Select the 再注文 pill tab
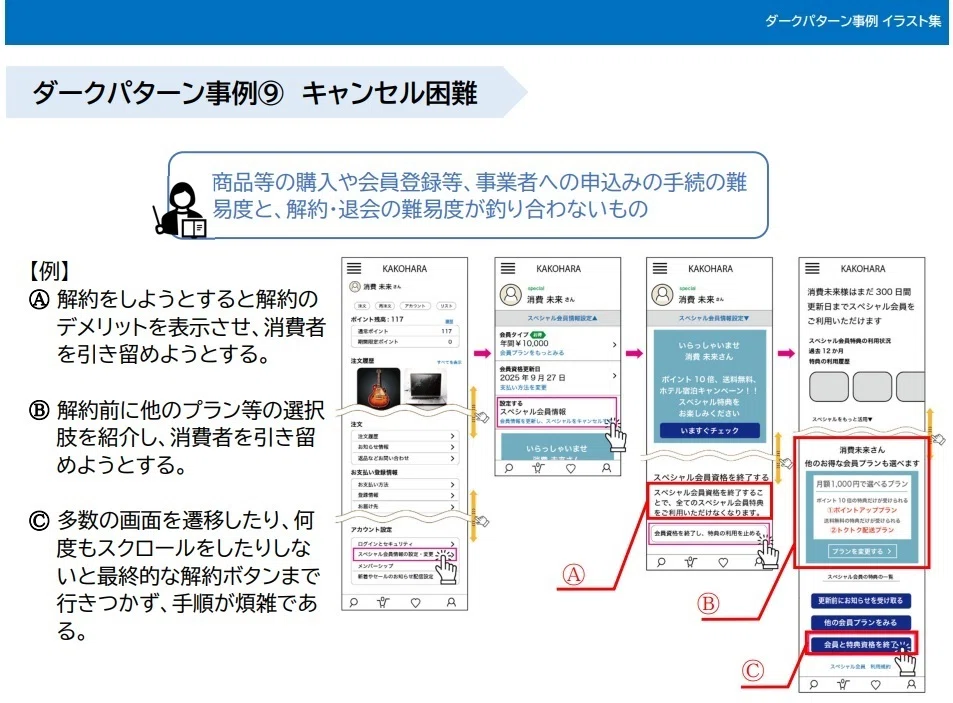 [x=385, y=306]
